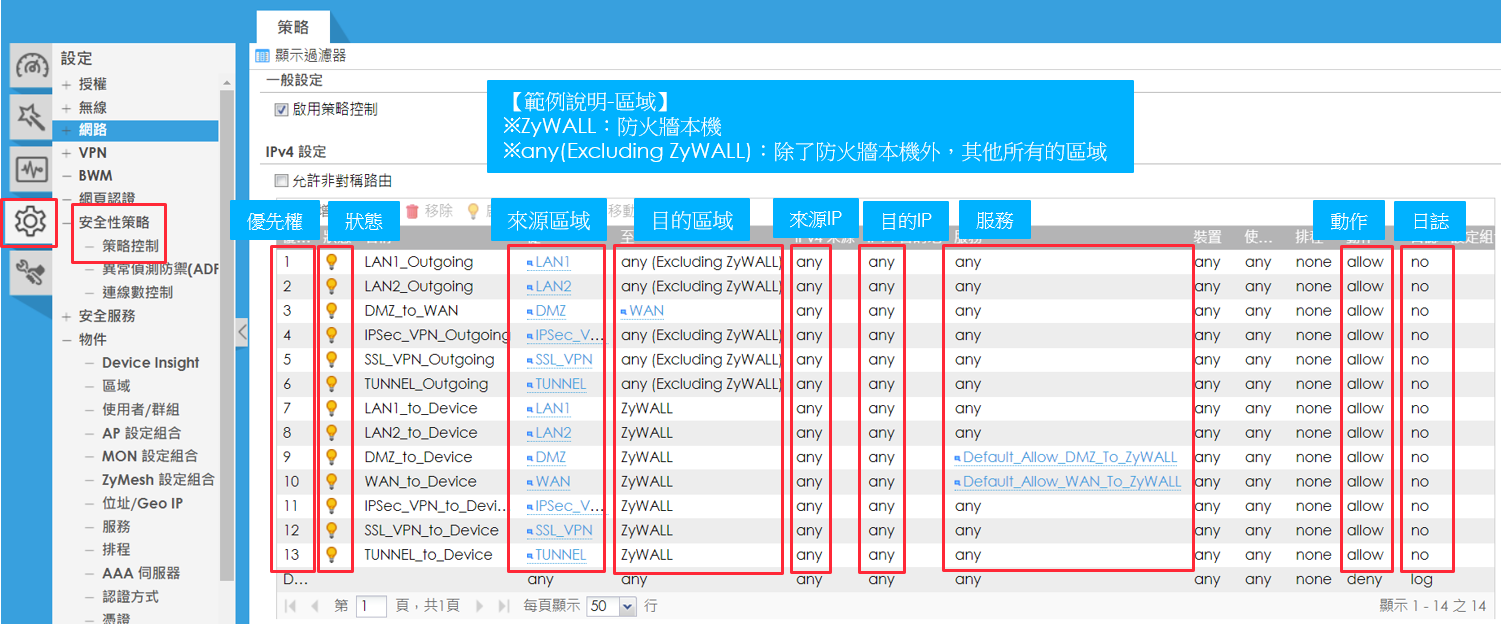The image size is (1501, 624).
Task: Open AP 設定組合 in the tree
Action: point(141,433)
